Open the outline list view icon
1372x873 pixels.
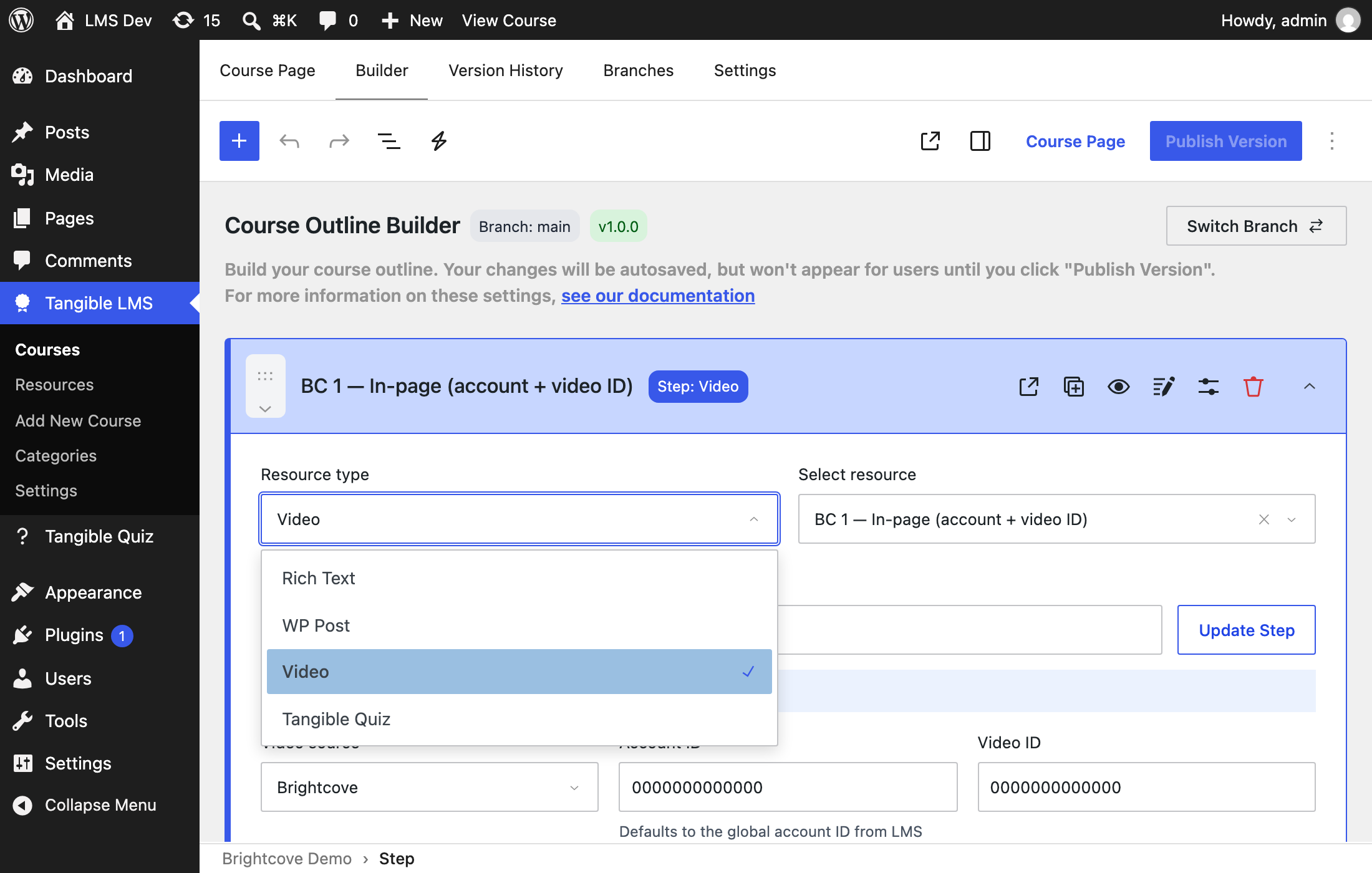click(x=389, y=141)
